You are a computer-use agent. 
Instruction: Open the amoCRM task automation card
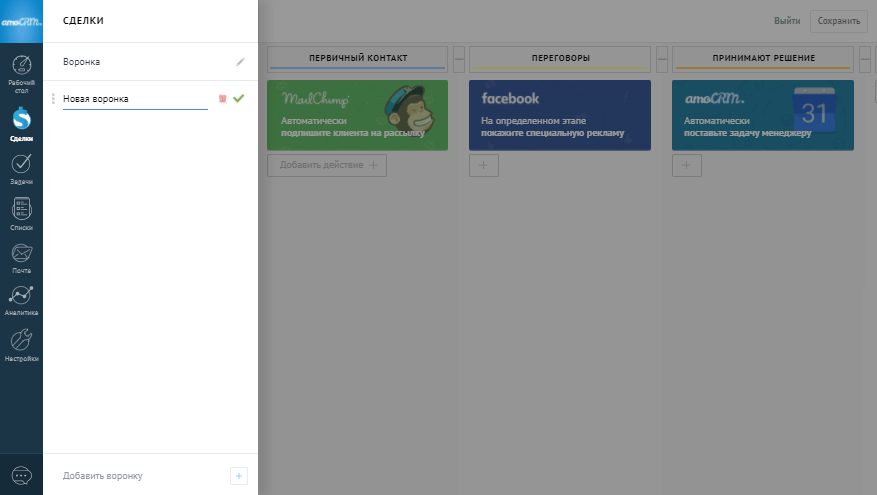pos(763,115)
